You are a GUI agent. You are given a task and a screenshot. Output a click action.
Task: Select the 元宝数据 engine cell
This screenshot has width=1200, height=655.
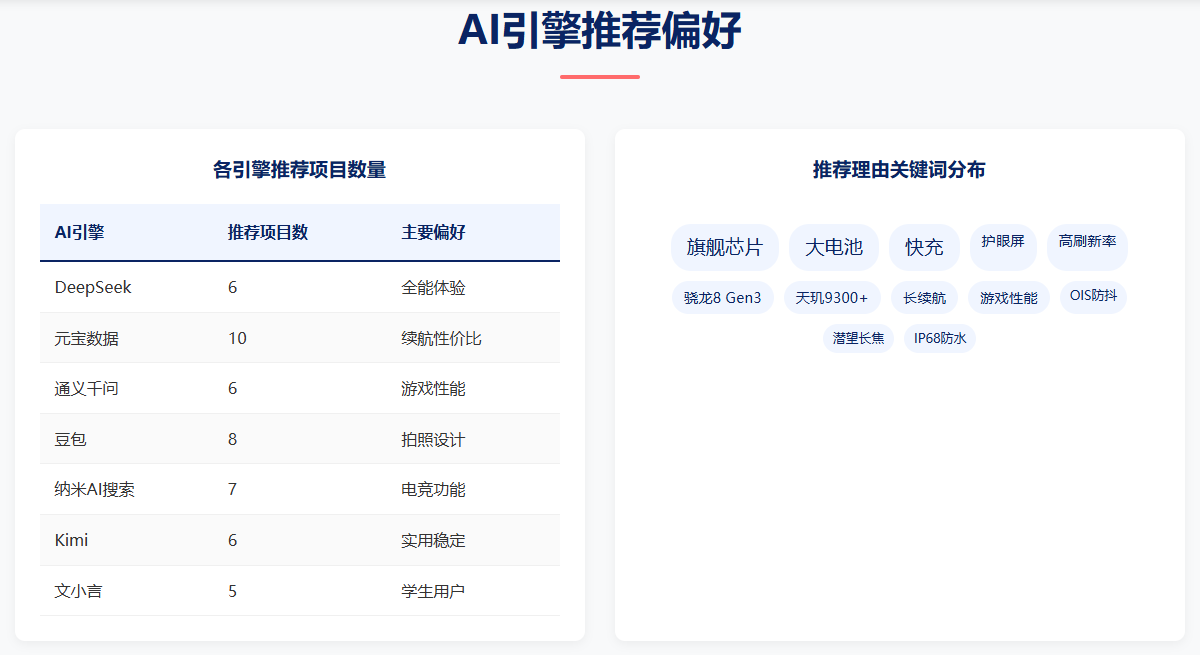tap(127, 338)
